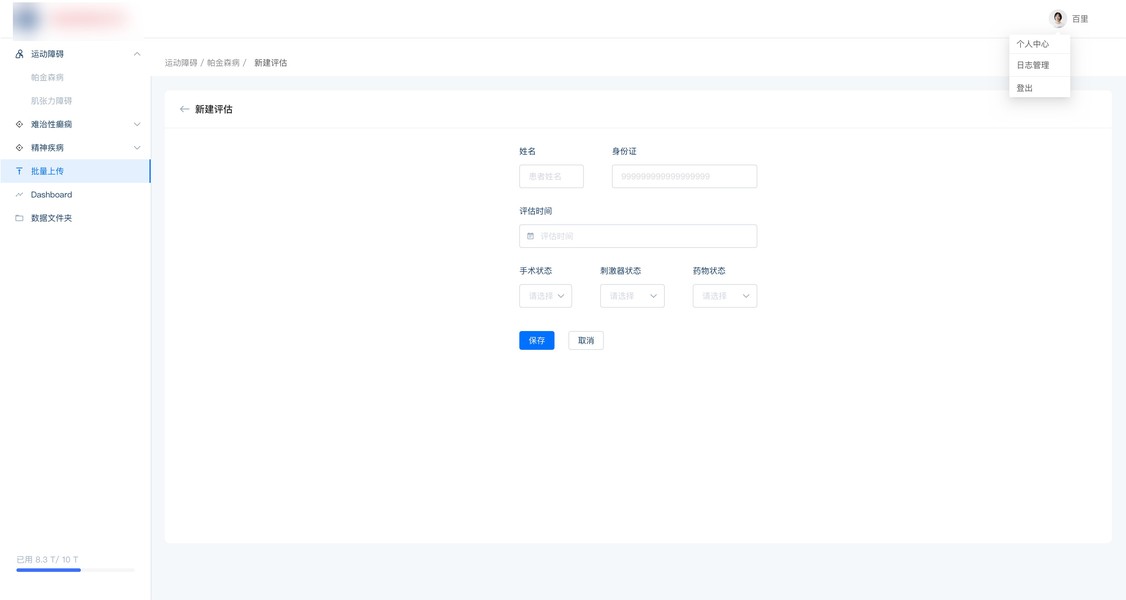Open Dashboard from sidebar

click(x=75, y=194)
